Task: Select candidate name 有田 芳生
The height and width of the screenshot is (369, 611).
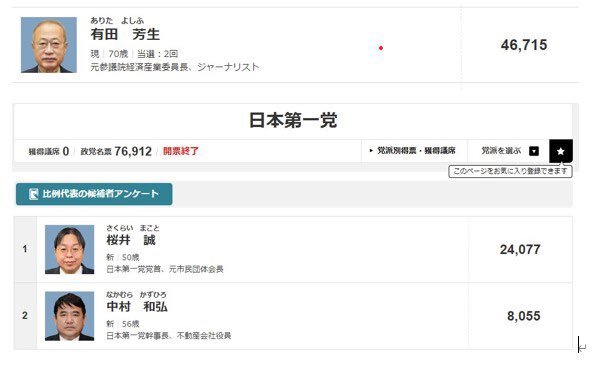Action: [125, 34]
